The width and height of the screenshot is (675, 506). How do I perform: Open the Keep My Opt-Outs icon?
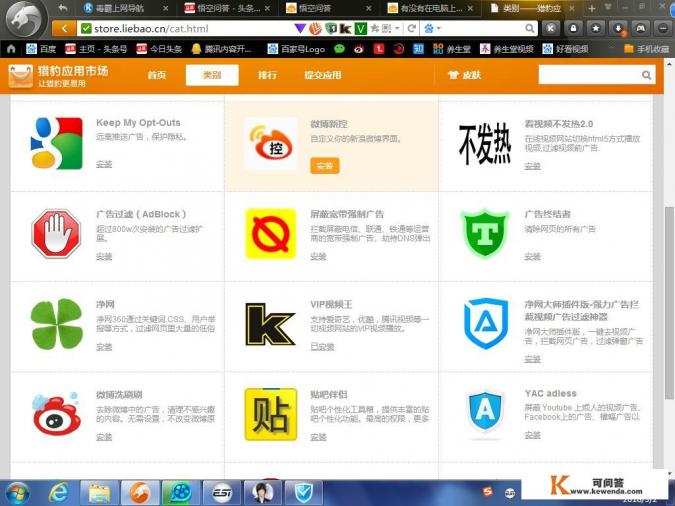pyautogui.click(x=57, y=144)
